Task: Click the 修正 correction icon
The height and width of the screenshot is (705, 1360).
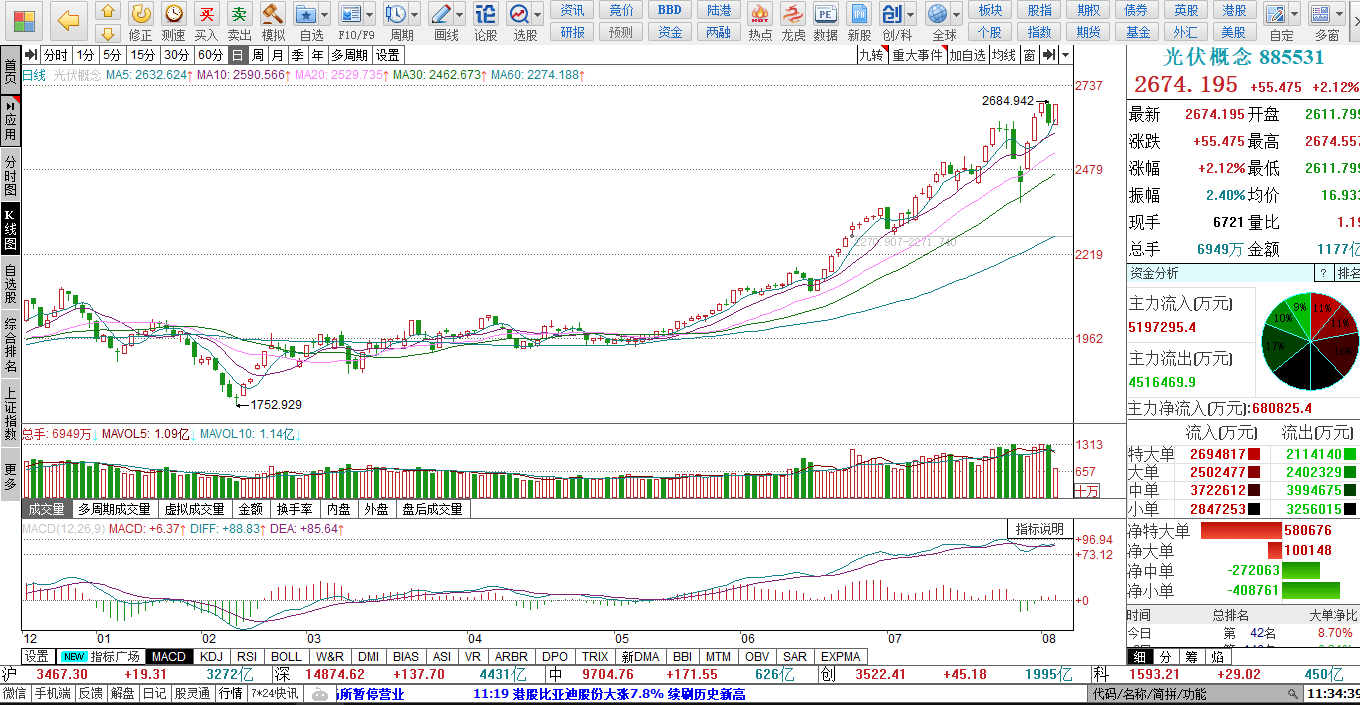Action: pos(141,14)
